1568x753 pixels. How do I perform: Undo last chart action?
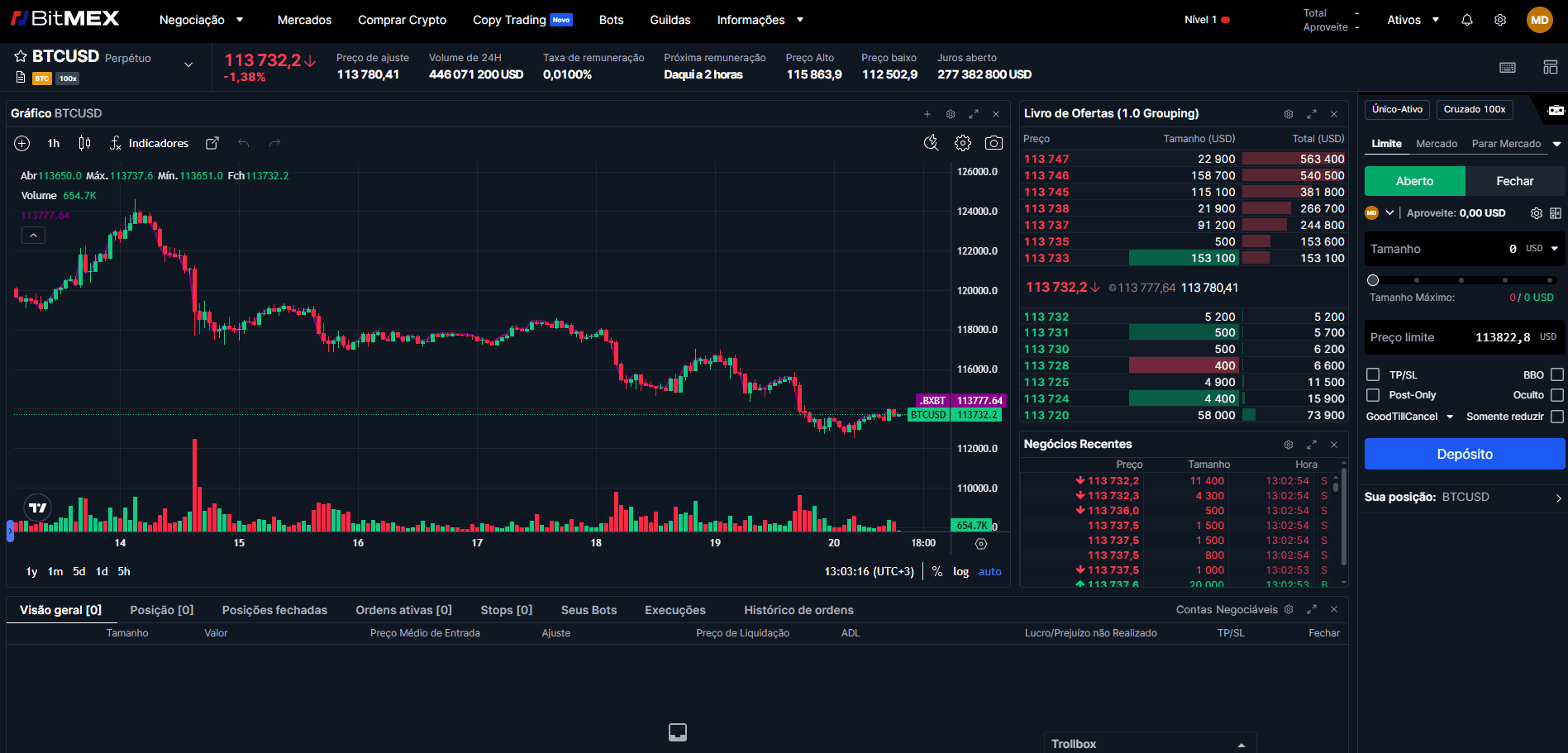pyautogui.click(x=243, y=143)
